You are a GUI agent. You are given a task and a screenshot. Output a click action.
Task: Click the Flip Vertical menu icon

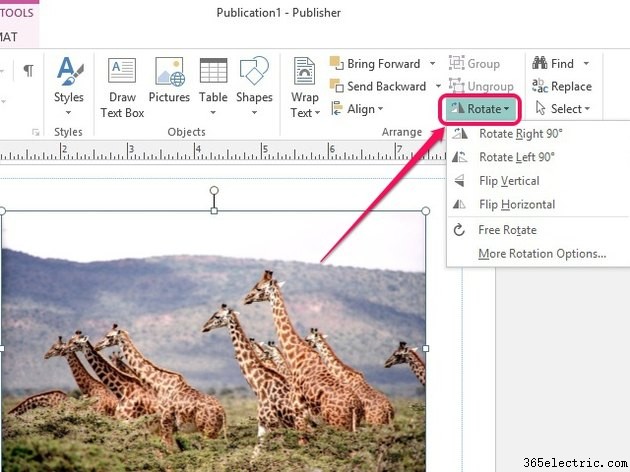(x=460, y=181)
